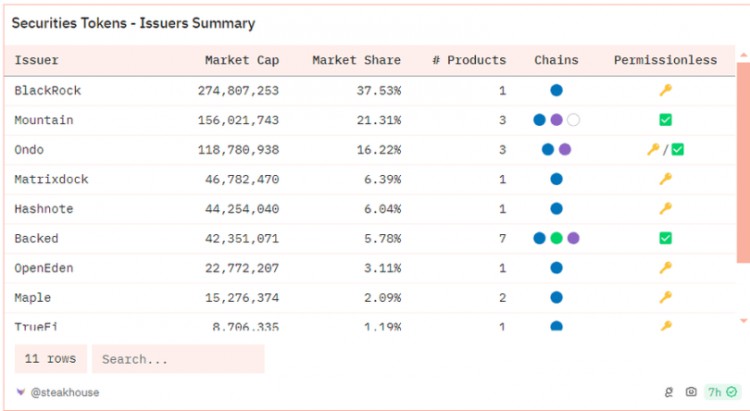The width and height of the screenshot is (750, 411).
Task: Sort by the Permissionless column header
Action: 665,60
